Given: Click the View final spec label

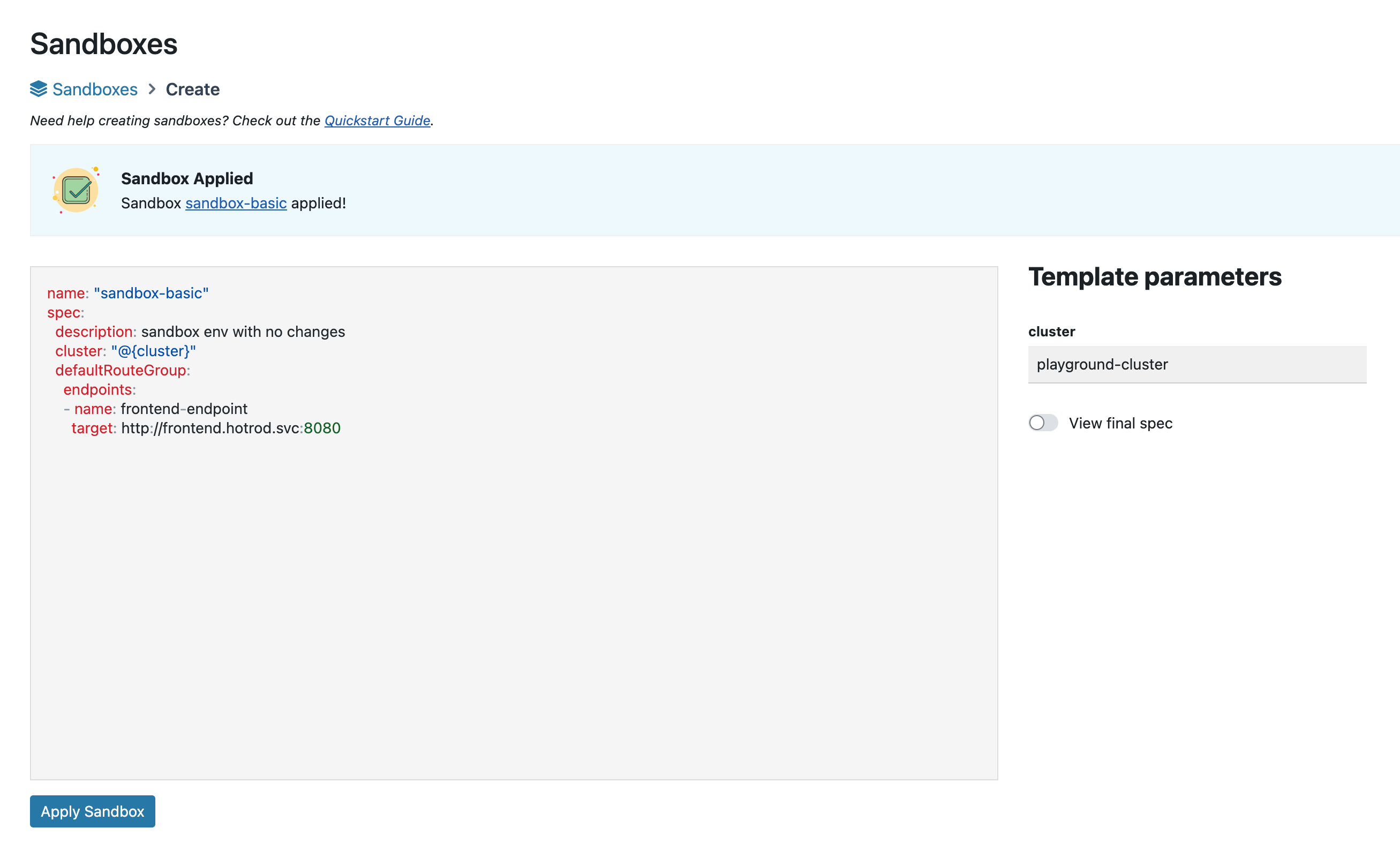Looking at the screenshot, I should (x=1120, y=423).
